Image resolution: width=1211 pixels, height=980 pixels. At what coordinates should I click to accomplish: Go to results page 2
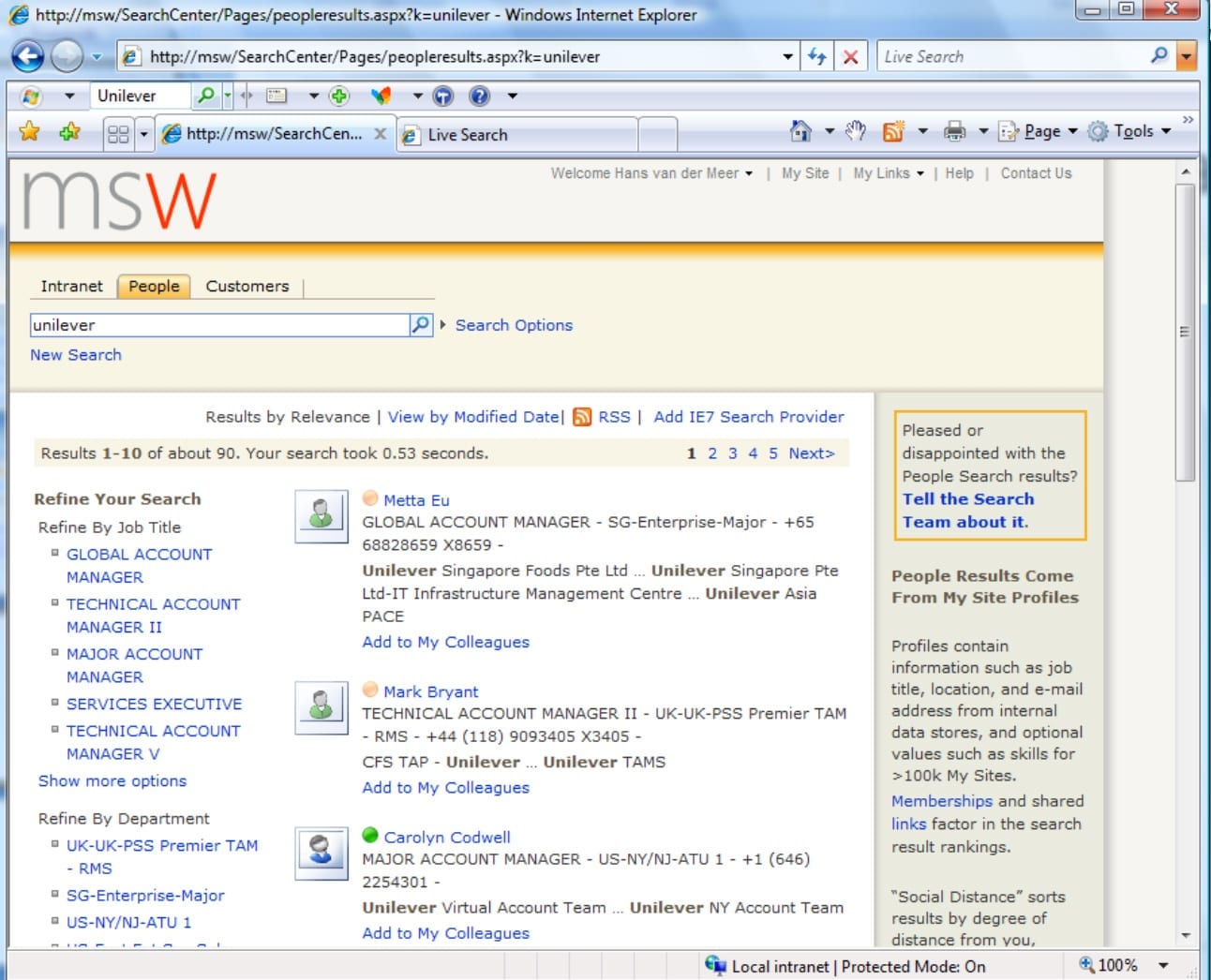712,453
